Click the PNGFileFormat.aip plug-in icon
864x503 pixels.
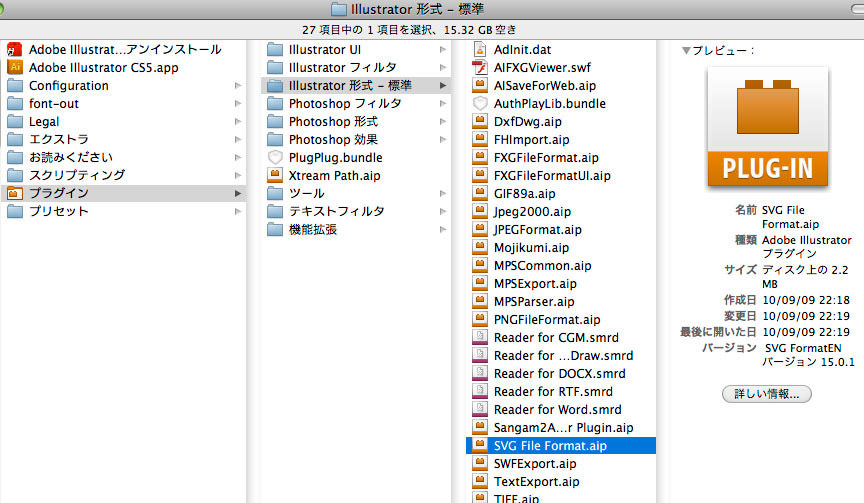coord(480,320)
